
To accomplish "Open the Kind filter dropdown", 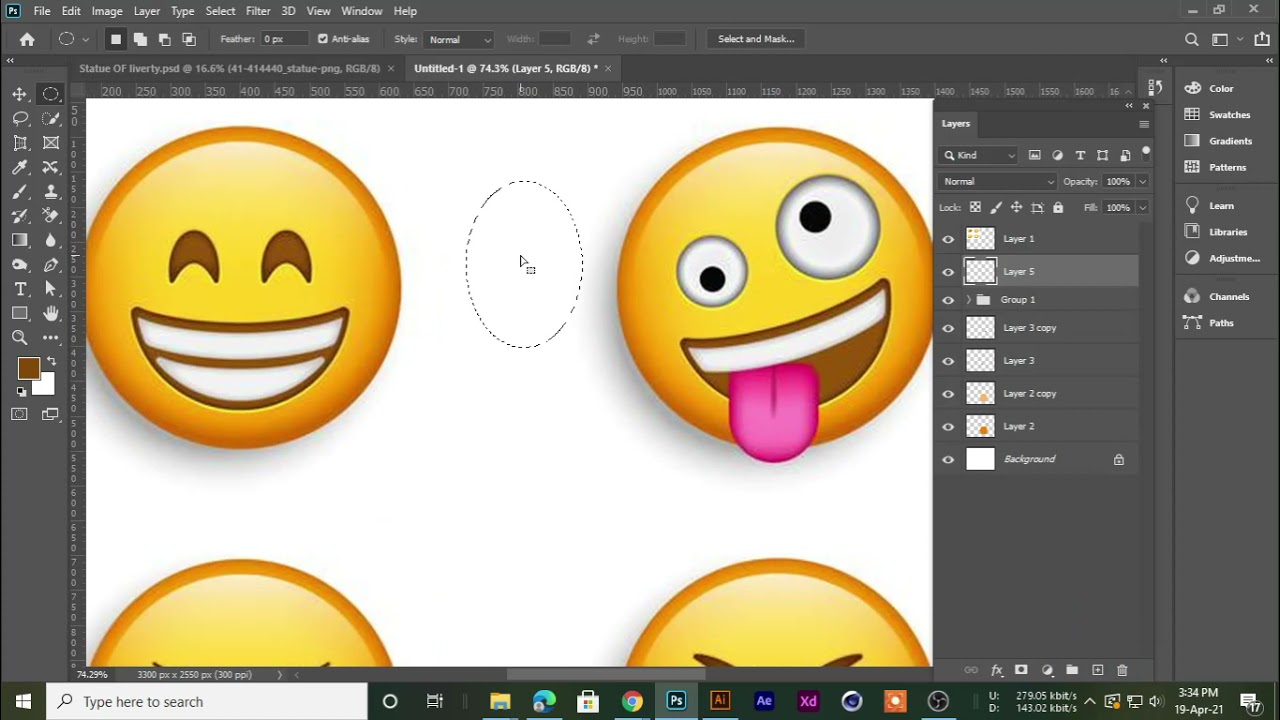I will (x=979, y=155).
